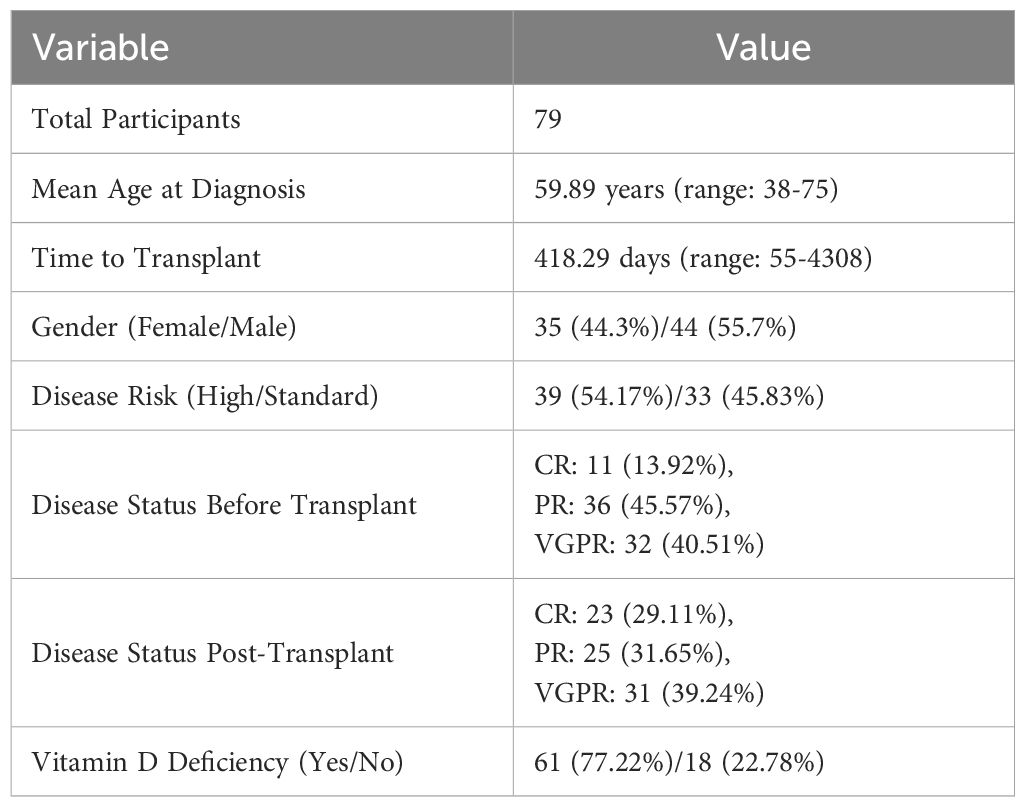The width and height of the screenshot is (1025, 807).
Task: Click the 39 (54.17%)/33 (45.83%) risk value
Action: tap(680, 396)
